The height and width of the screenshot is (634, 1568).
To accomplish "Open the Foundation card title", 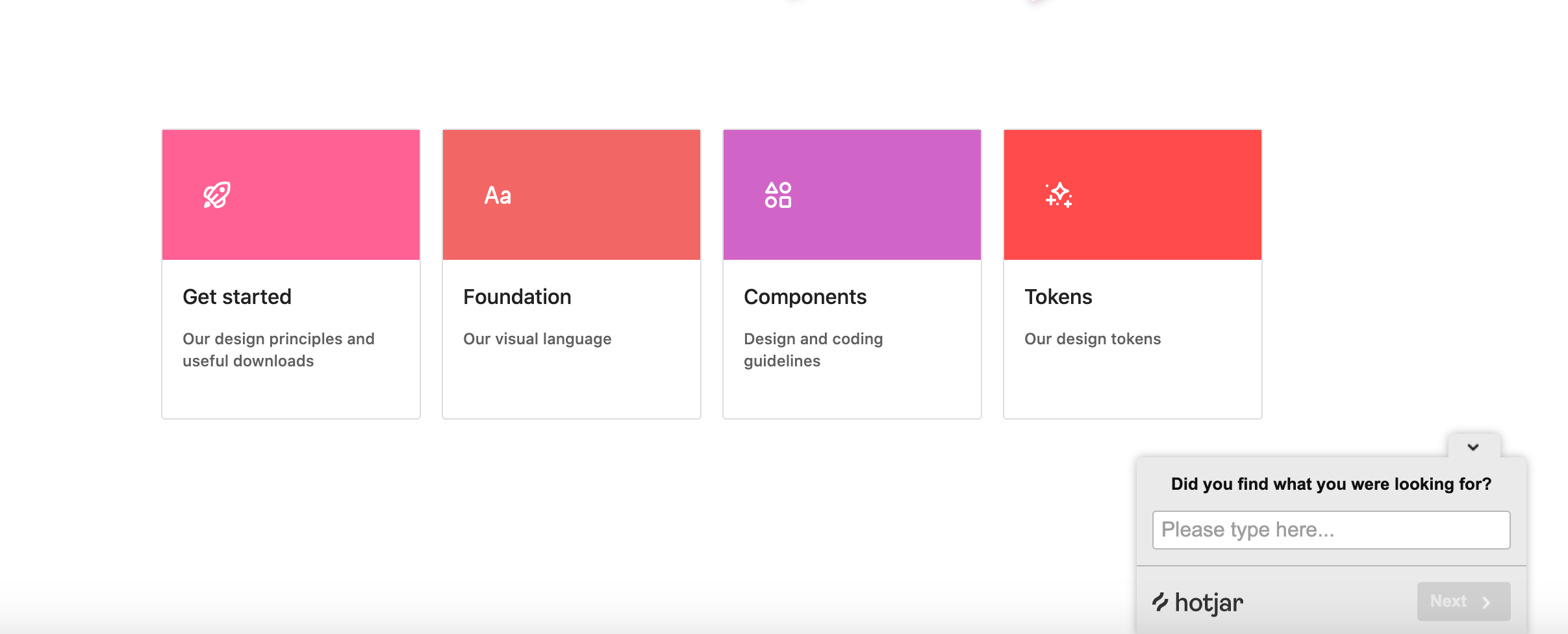I will click(x=517, y=297).
